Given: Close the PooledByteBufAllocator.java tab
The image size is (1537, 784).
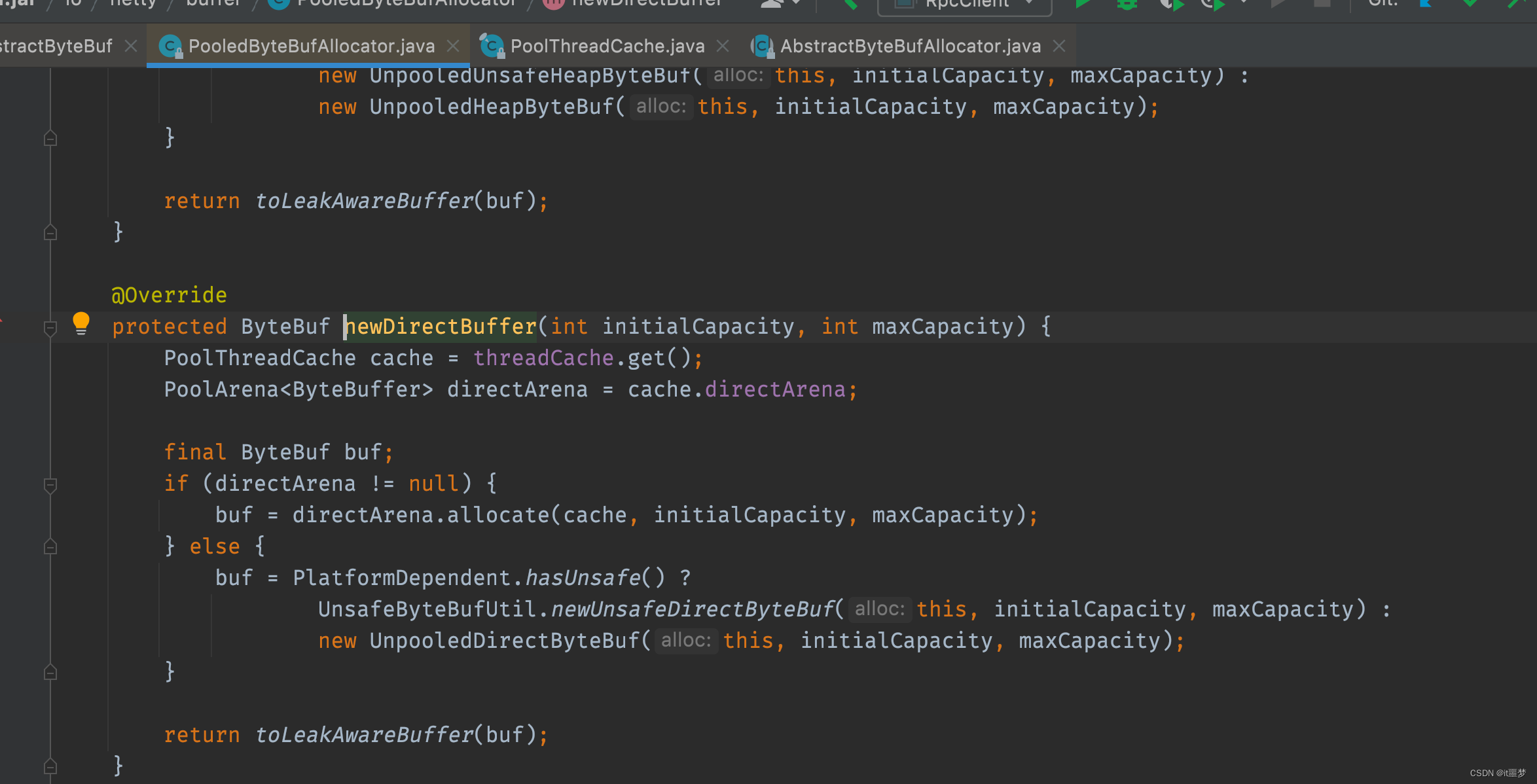Looking at the screenshot, I should 453,46.
